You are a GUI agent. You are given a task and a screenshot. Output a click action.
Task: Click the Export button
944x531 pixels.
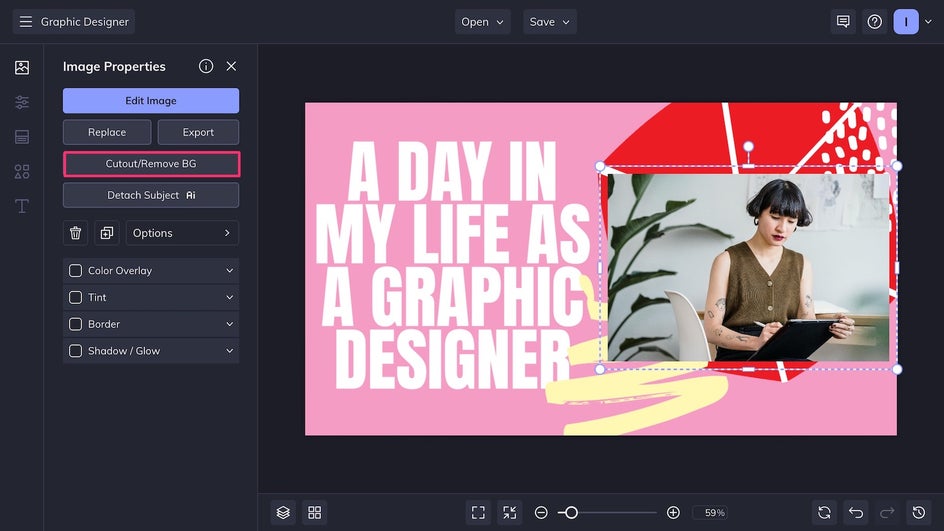[x=198, y=132]
